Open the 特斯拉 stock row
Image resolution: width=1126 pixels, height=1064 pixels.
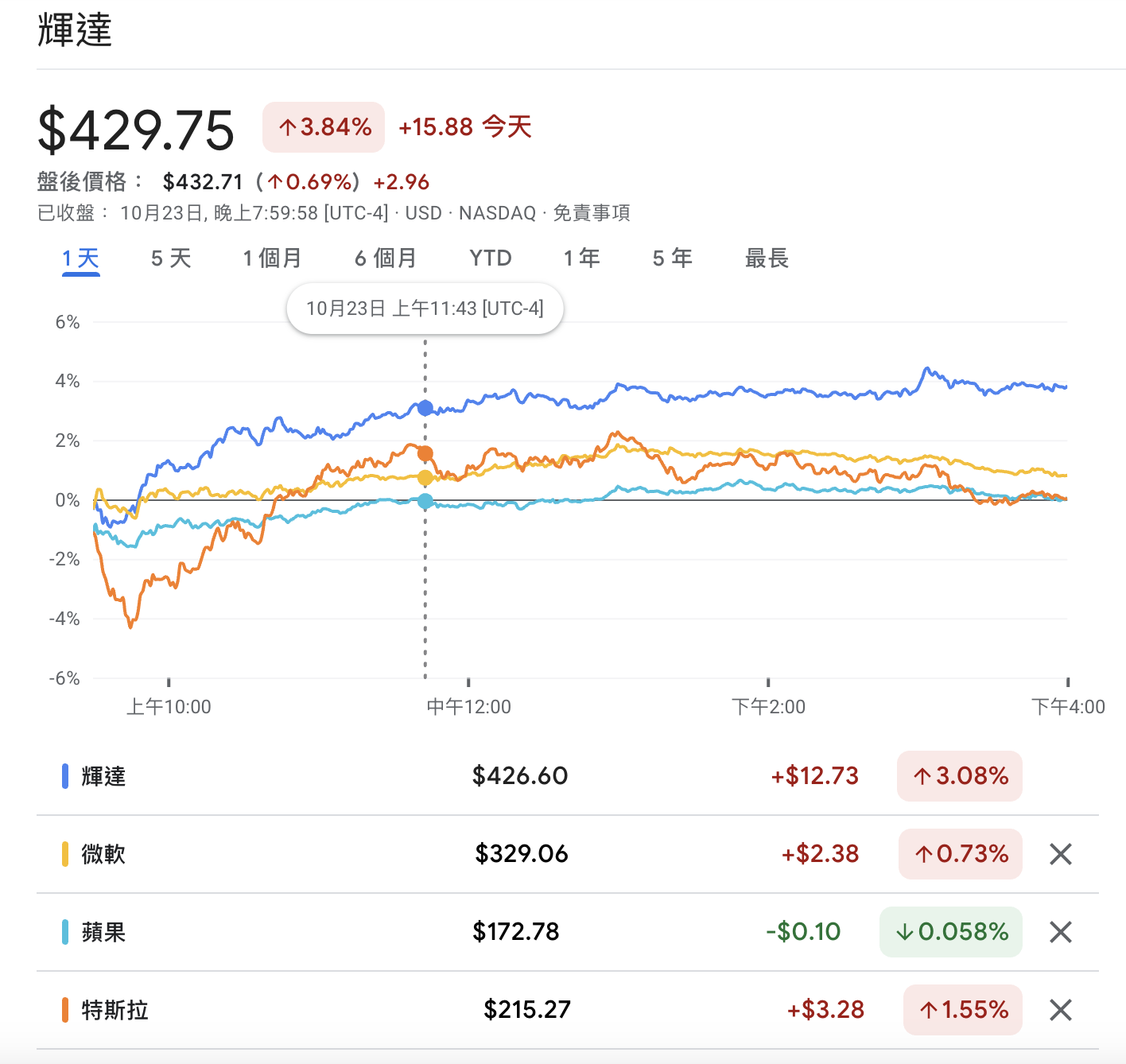coord(568,1010)
